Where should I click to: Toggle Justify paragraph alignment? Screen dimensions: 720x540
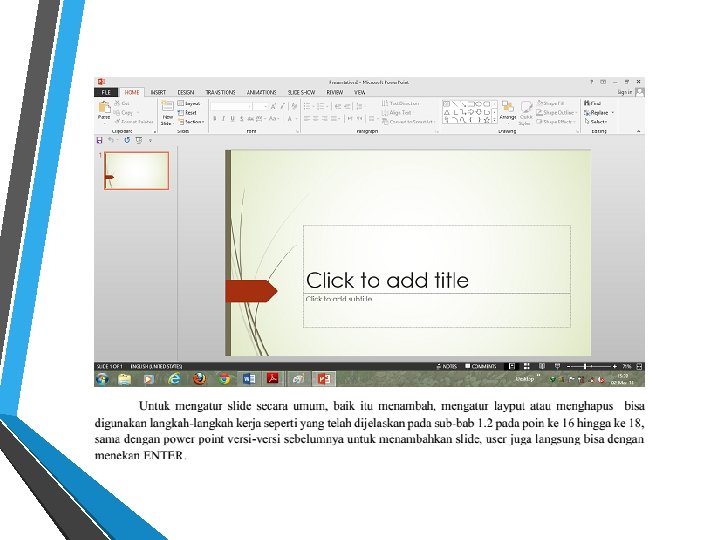tap(334, 119)
